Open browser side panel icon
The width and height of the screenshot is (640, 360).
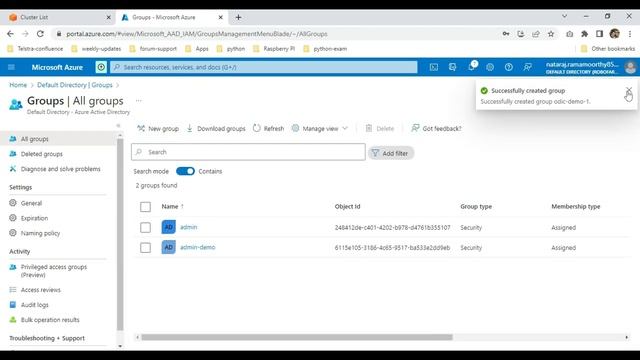point(599,34)
